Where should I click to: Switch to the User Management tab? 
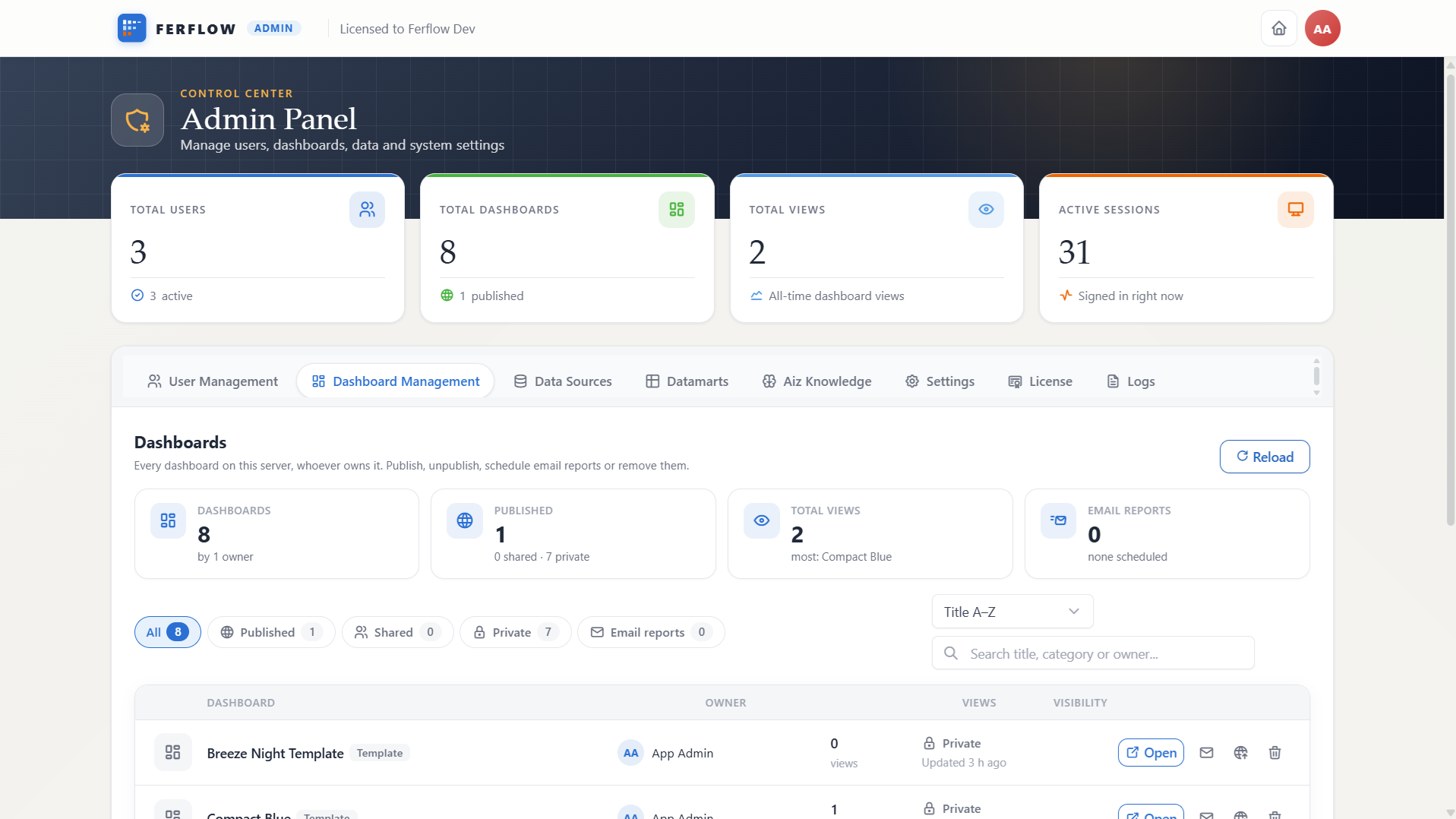click(213, 381)
